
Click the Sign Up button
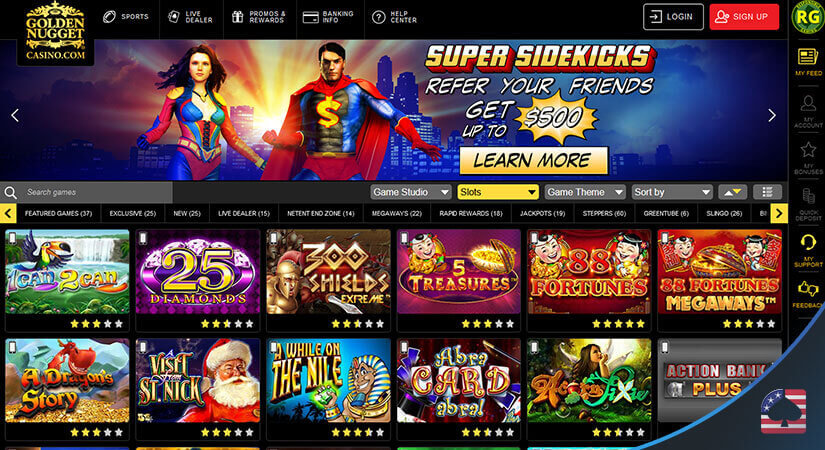[x=744, y=17]
